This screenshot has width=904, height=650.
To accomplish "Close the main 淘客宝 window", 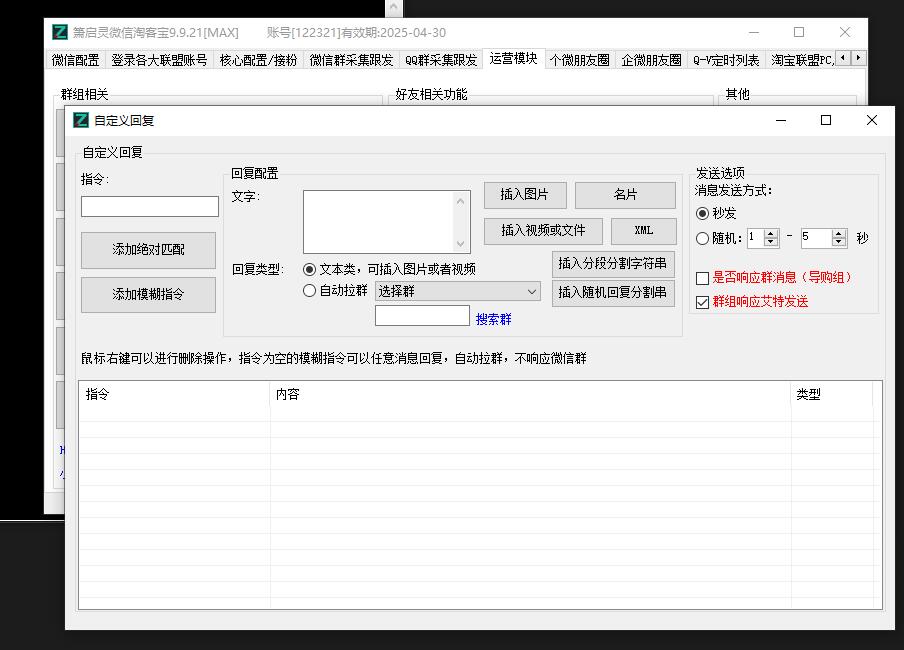I will 845,32.
